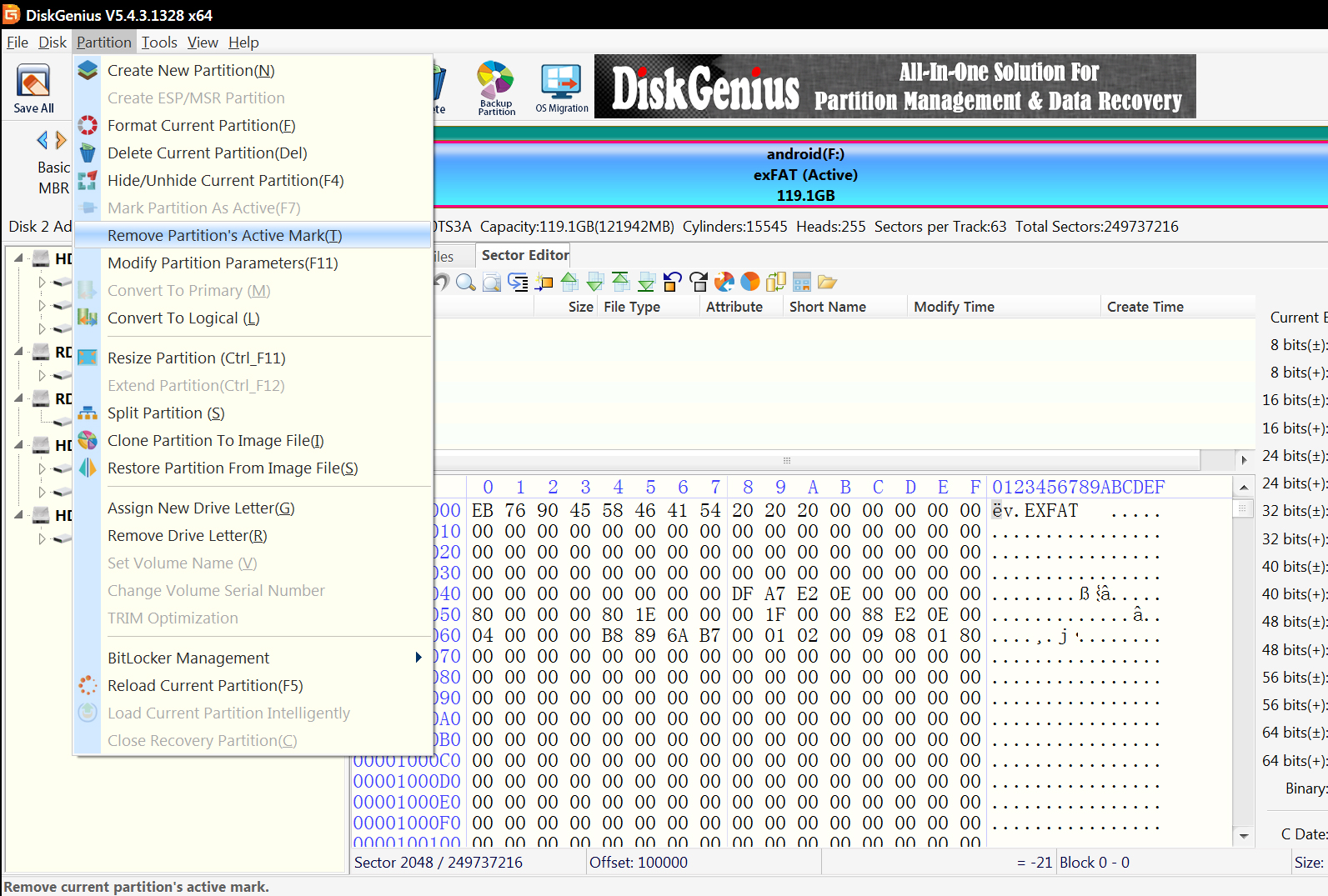This screenshot has width=1328, height=896.
Task: Click the copy sectors cylinders icon
Action: [x=776, y=283]
